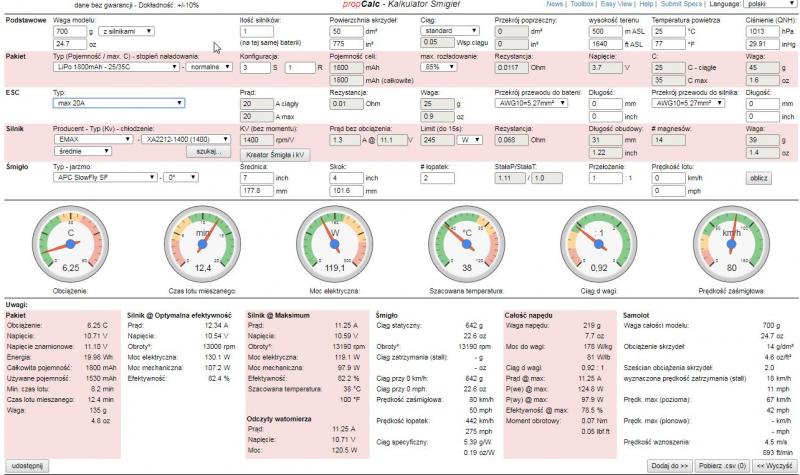Open the EMAX motor manufacturer dropdown

[90, 139]
